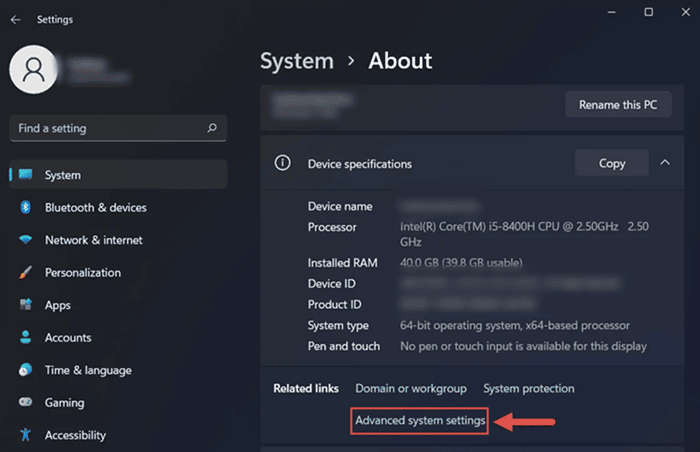Click the Device specifications info icon

[x=283, y=164]
